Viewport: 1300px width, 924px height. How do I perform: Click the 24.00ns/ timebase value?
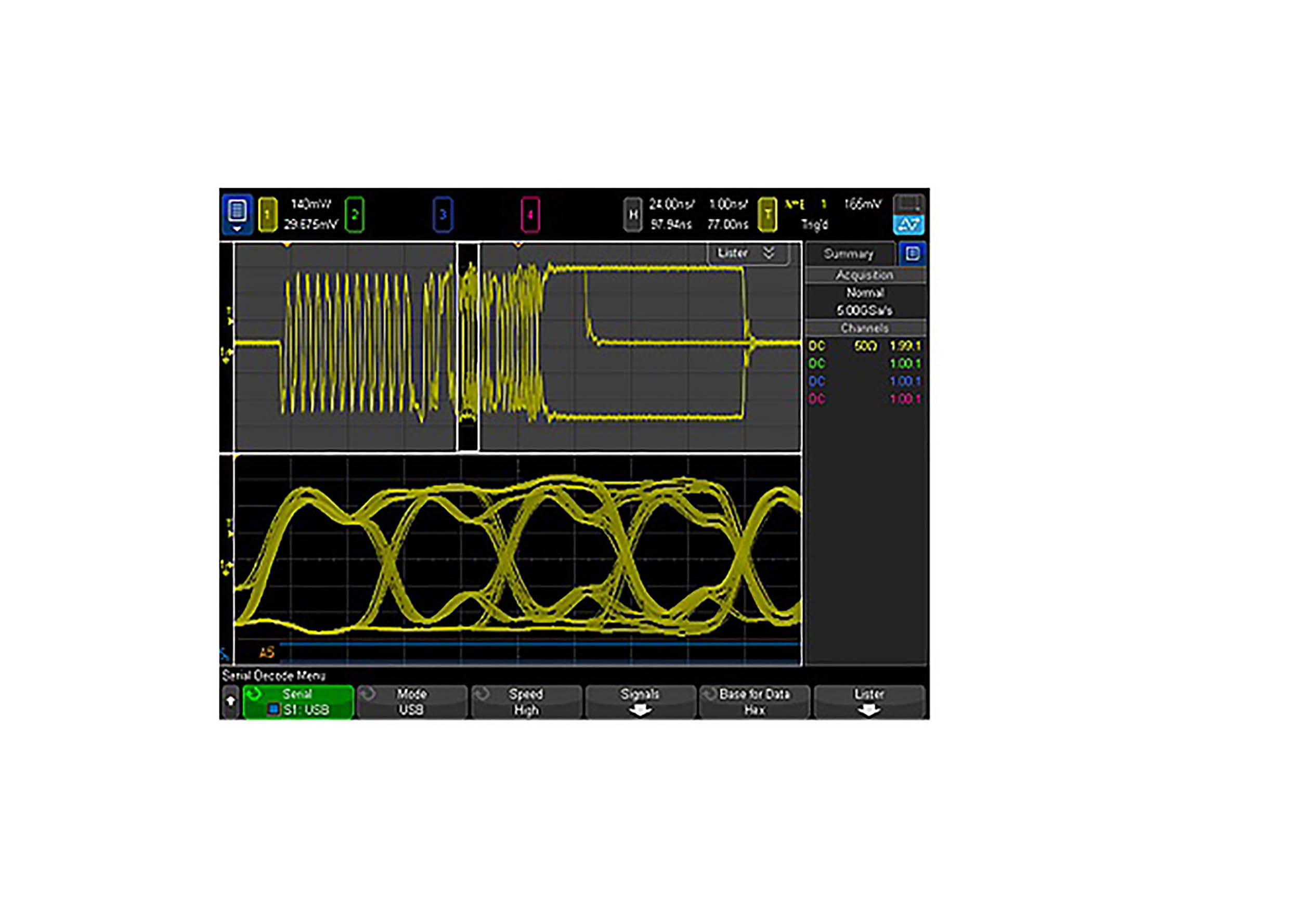pos(671,204)
